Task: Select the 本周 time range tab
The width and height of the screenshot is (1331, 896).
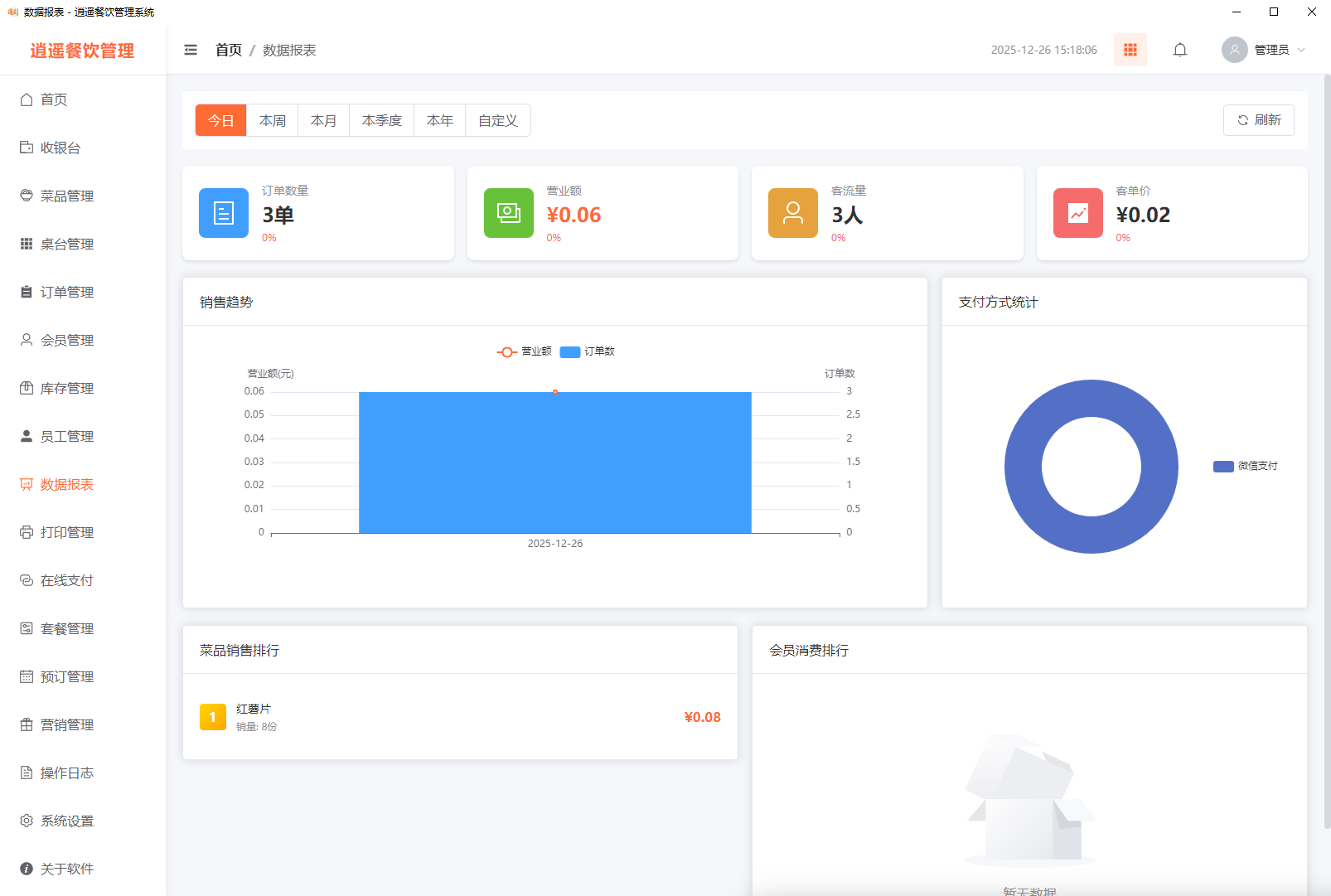Action: point(273,120)
